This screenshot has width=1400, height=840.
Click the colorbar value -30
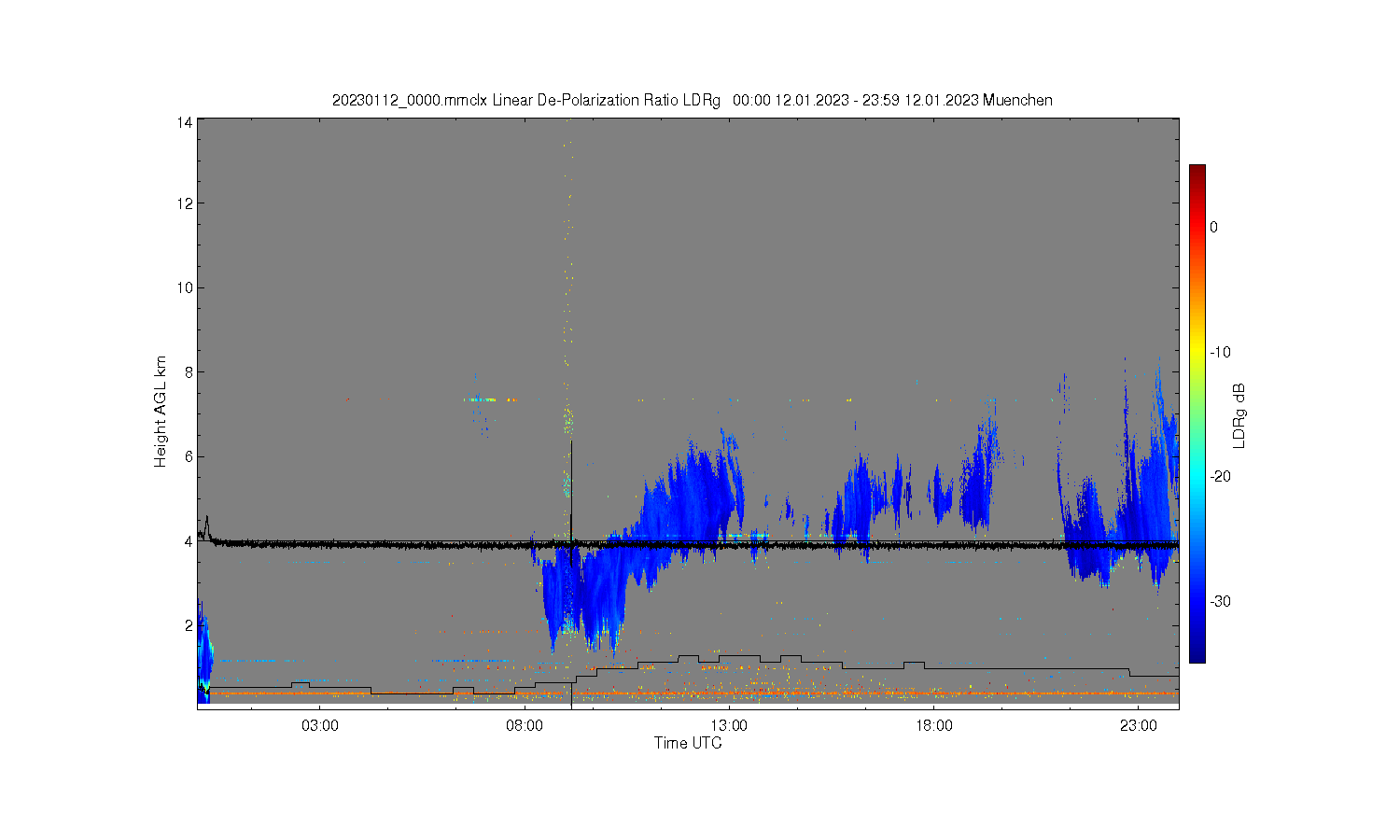[x=1220, y=601]
